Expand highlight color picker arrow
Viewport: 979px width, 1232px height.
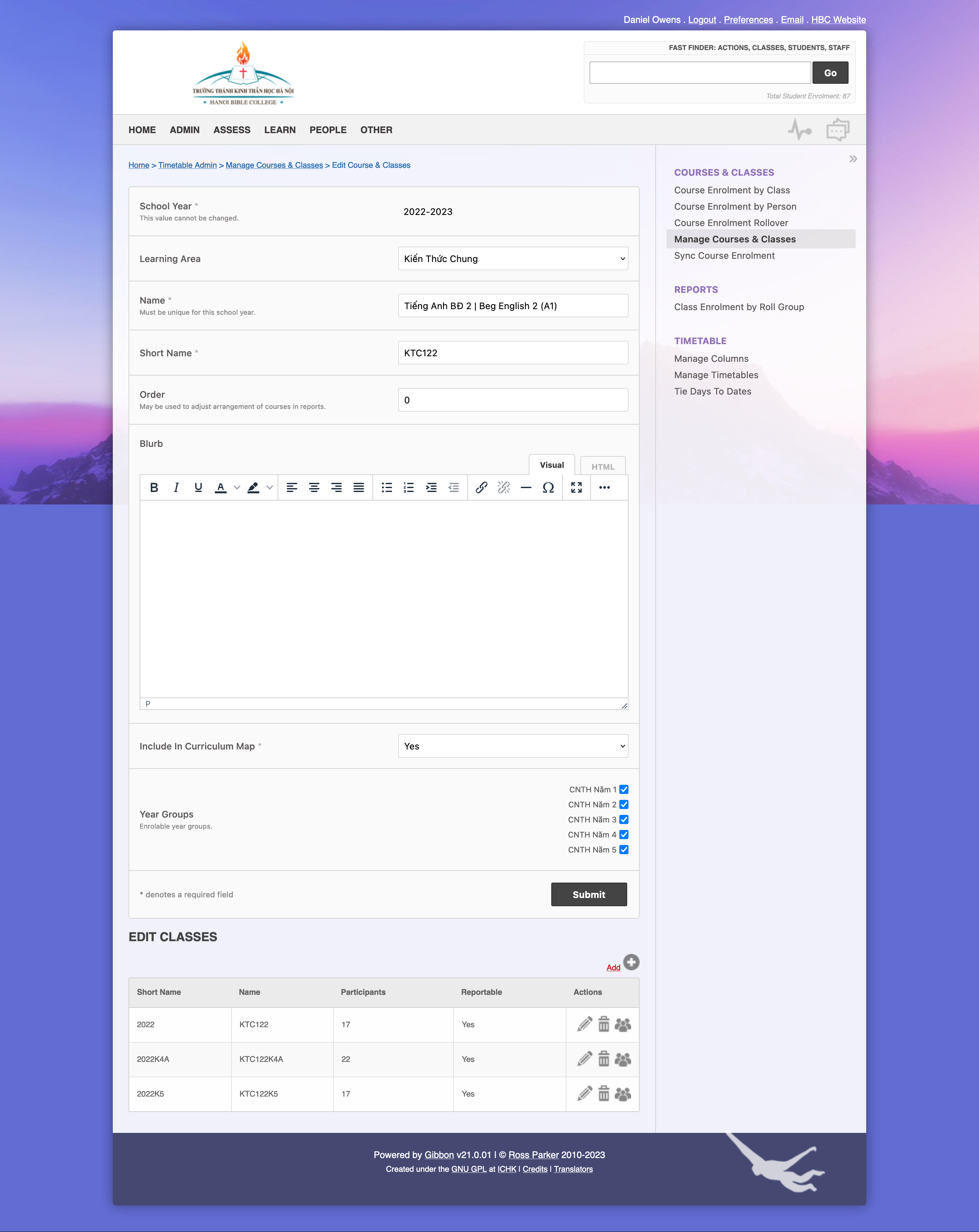point(269,487)
